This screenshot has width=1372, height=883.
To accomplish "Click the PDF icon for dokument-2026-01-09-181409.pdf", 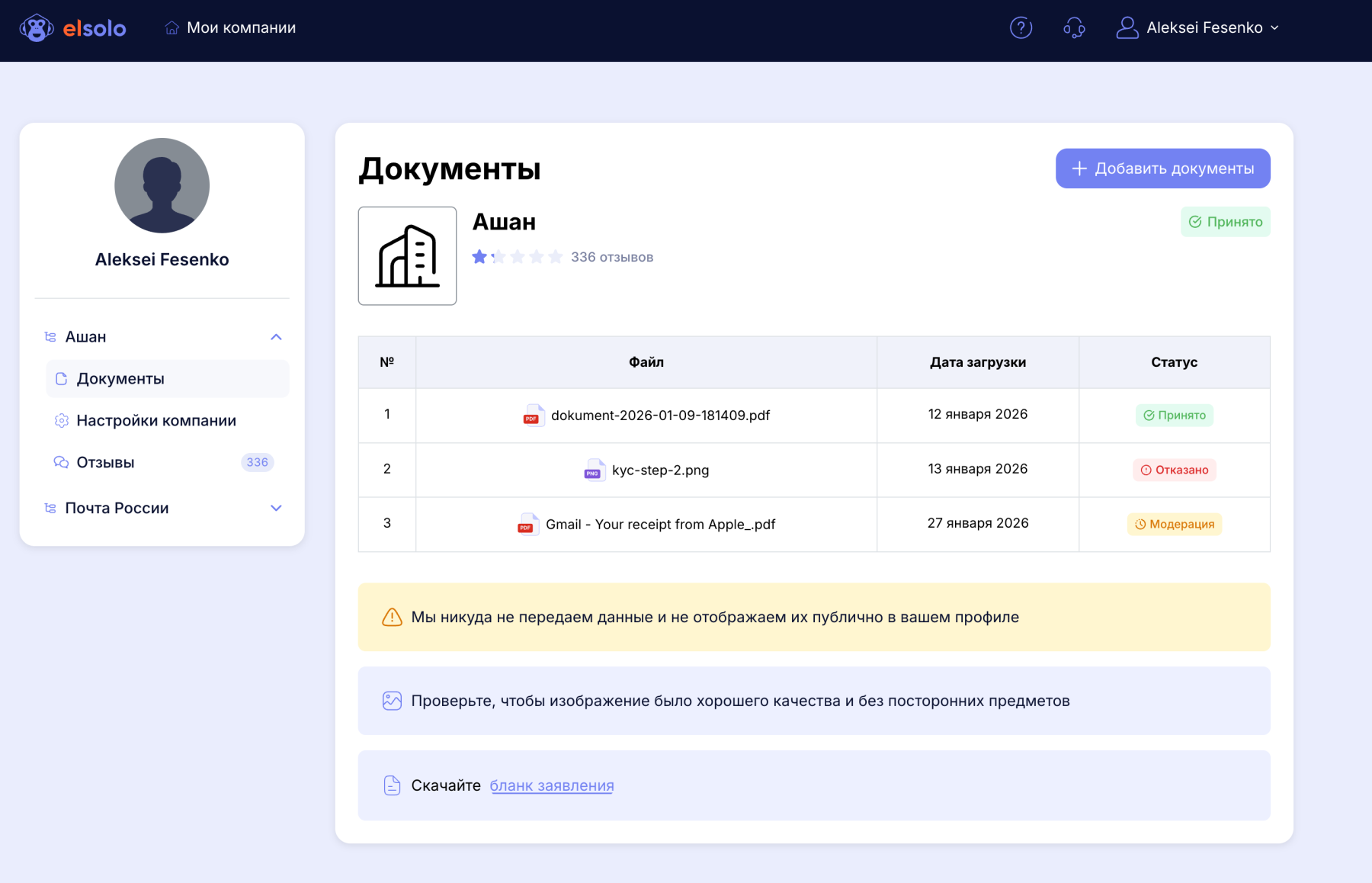I will [x=532, y=416].
